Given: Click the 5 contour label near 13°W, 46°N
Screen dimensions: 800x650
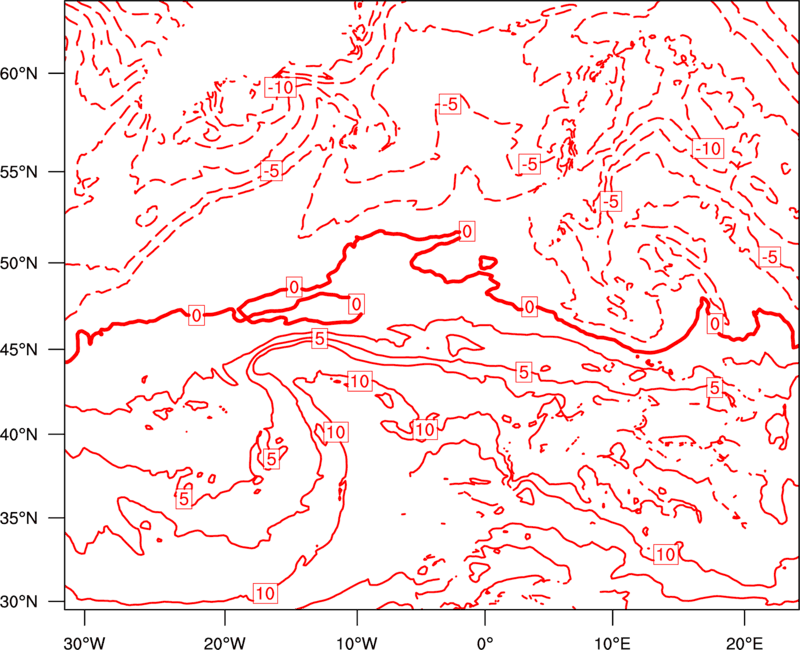Looking at the screenshot, I should (x=319, y=338).
